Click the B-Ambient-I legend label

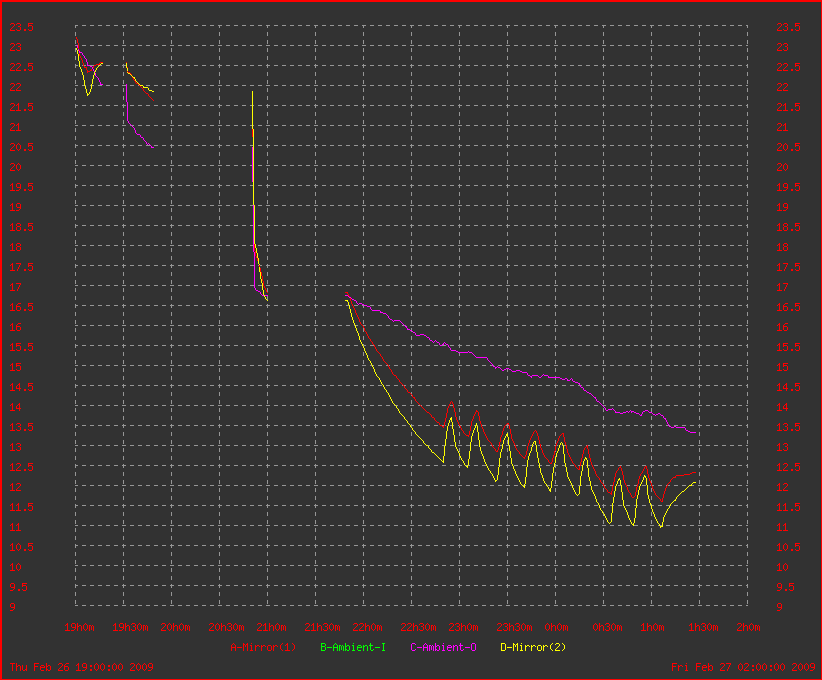point(353,647)
